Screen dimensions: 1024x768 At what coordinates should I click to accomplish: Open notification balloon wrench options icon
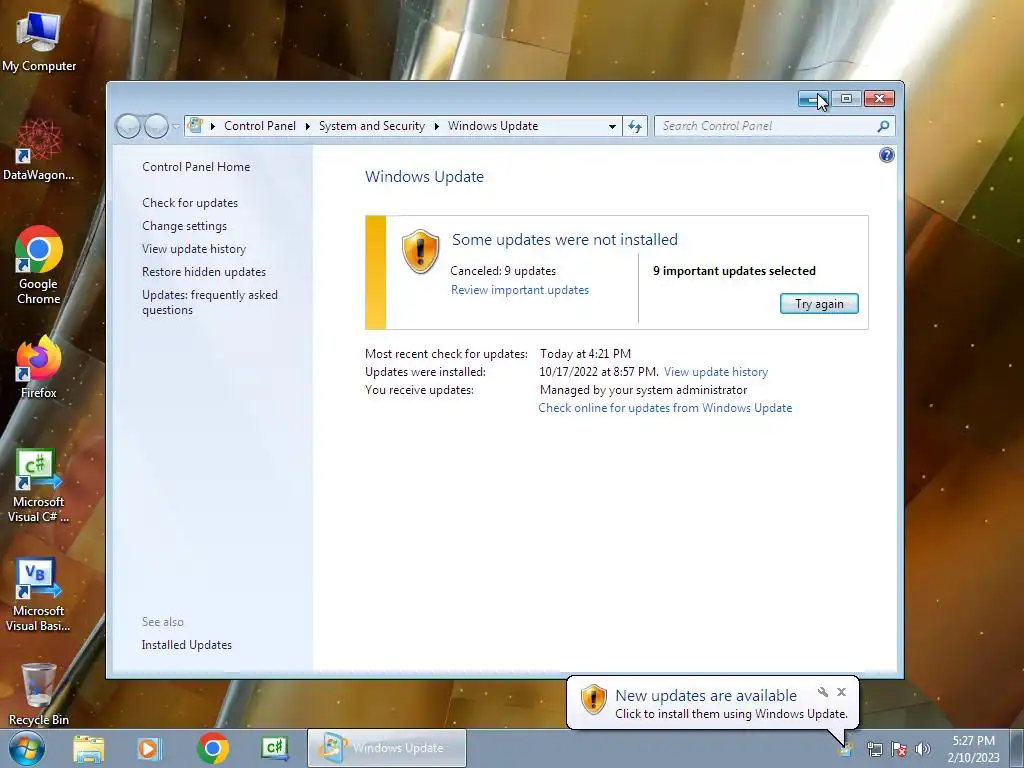(823, 692)
